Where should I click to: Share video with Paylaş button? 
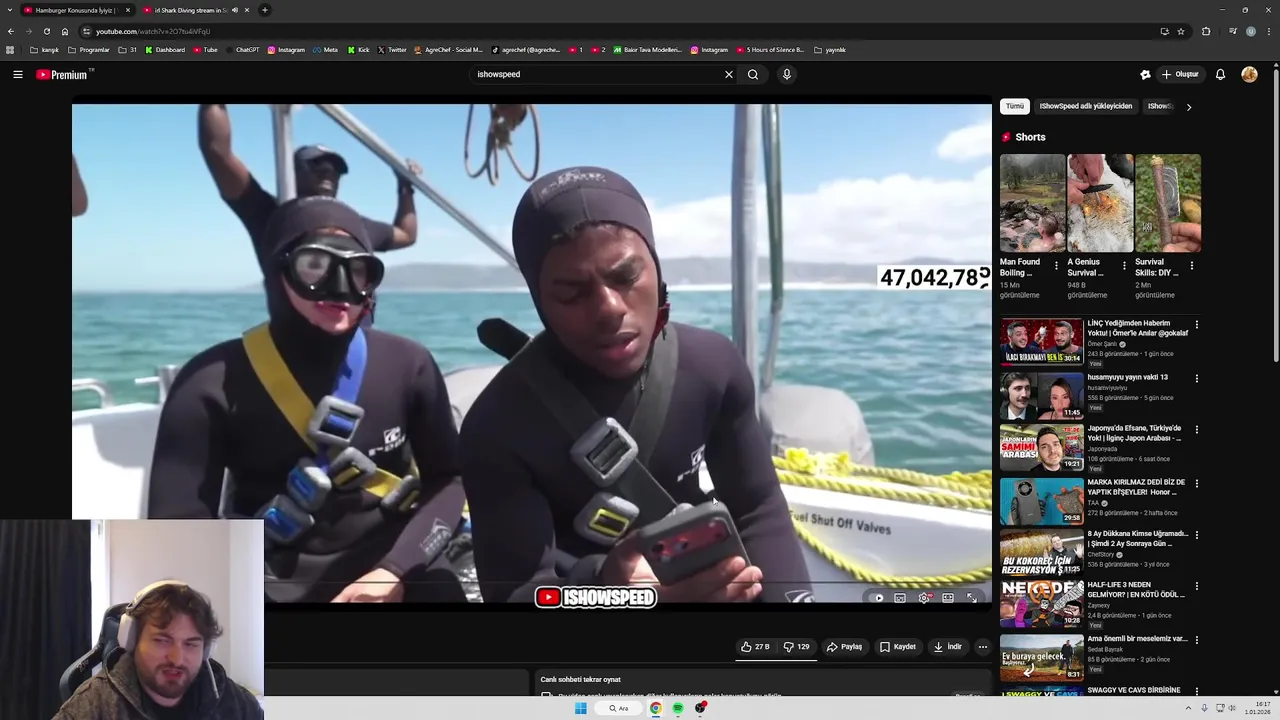coord(844,647)
